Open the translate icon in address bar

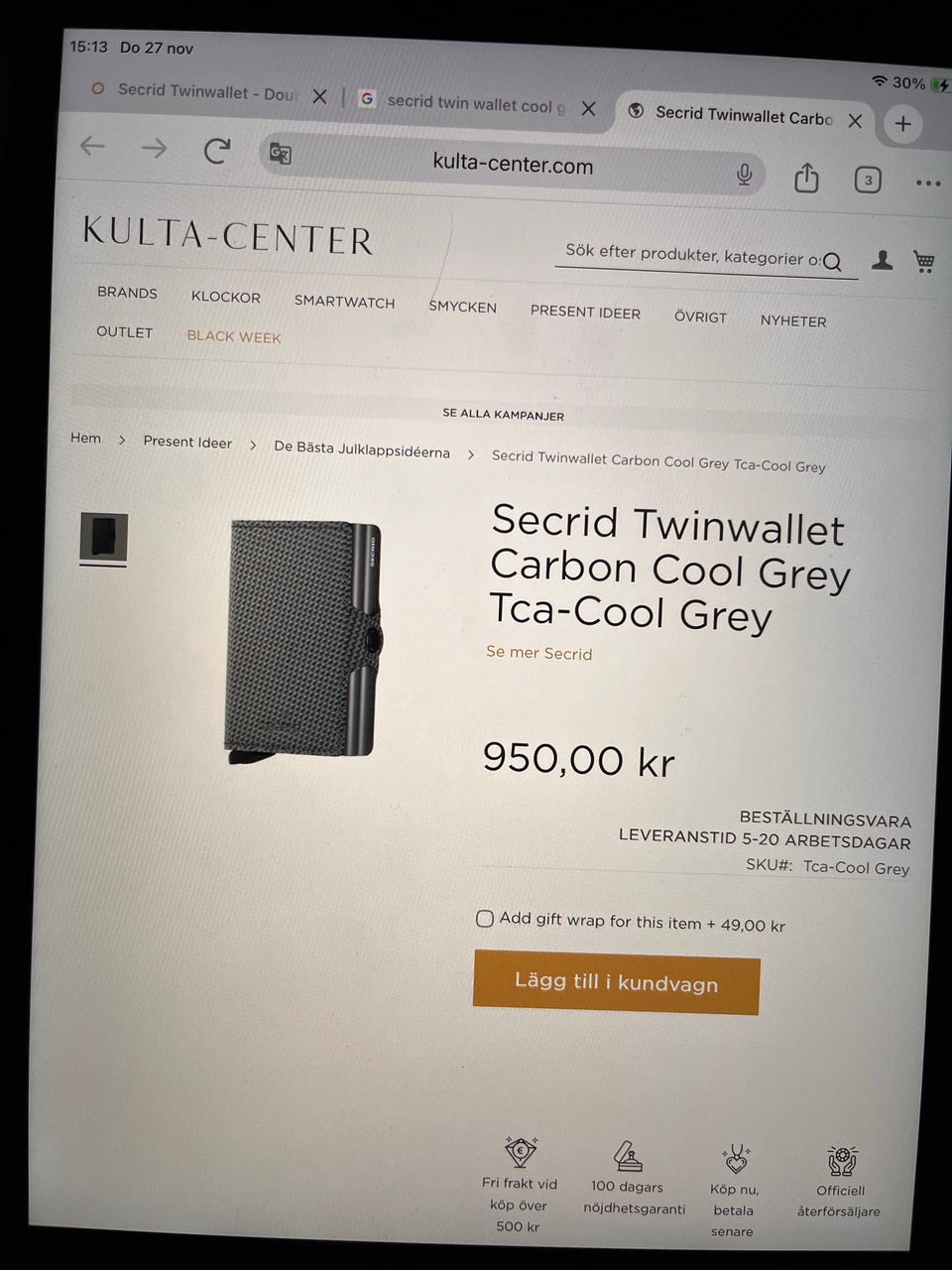pyautogui.click(x=281, y=154)
